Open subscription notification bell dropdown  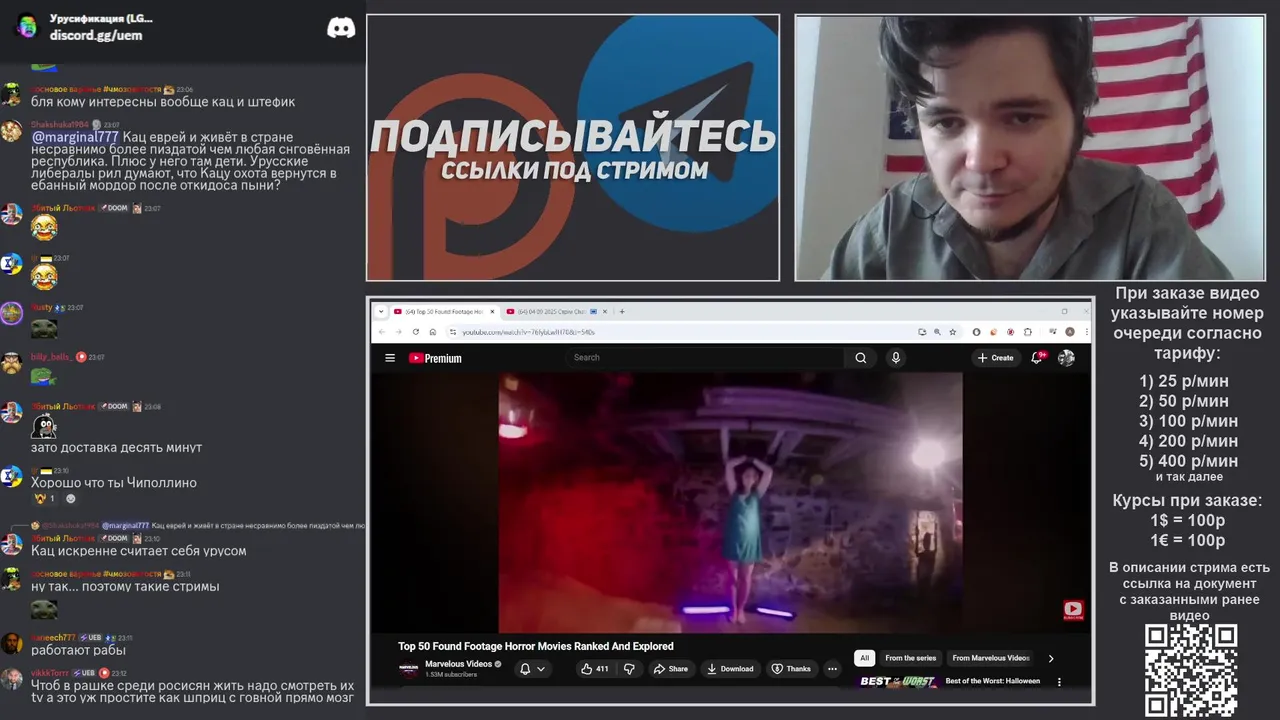coord(532,669)
